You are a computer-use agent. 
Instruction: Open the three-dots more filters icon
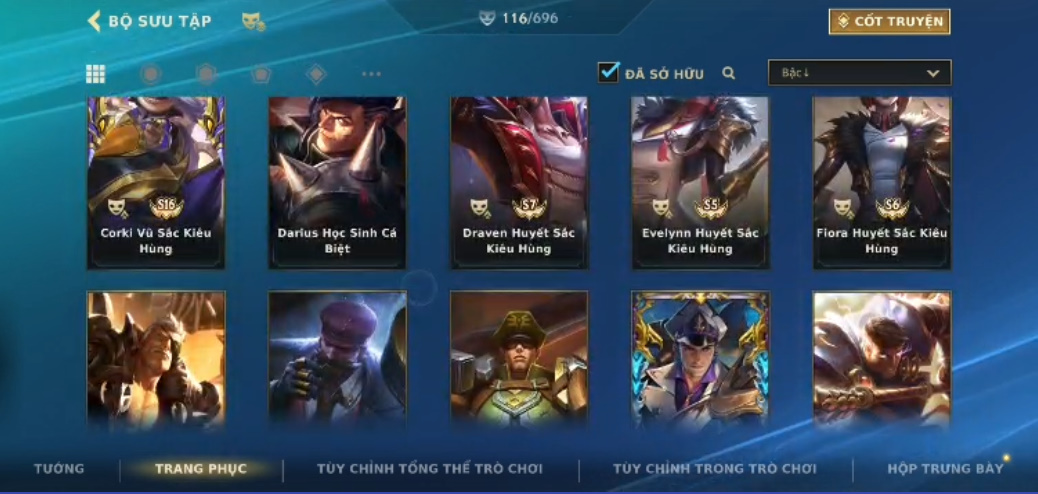pyautogui.click(x=371, y=74)
